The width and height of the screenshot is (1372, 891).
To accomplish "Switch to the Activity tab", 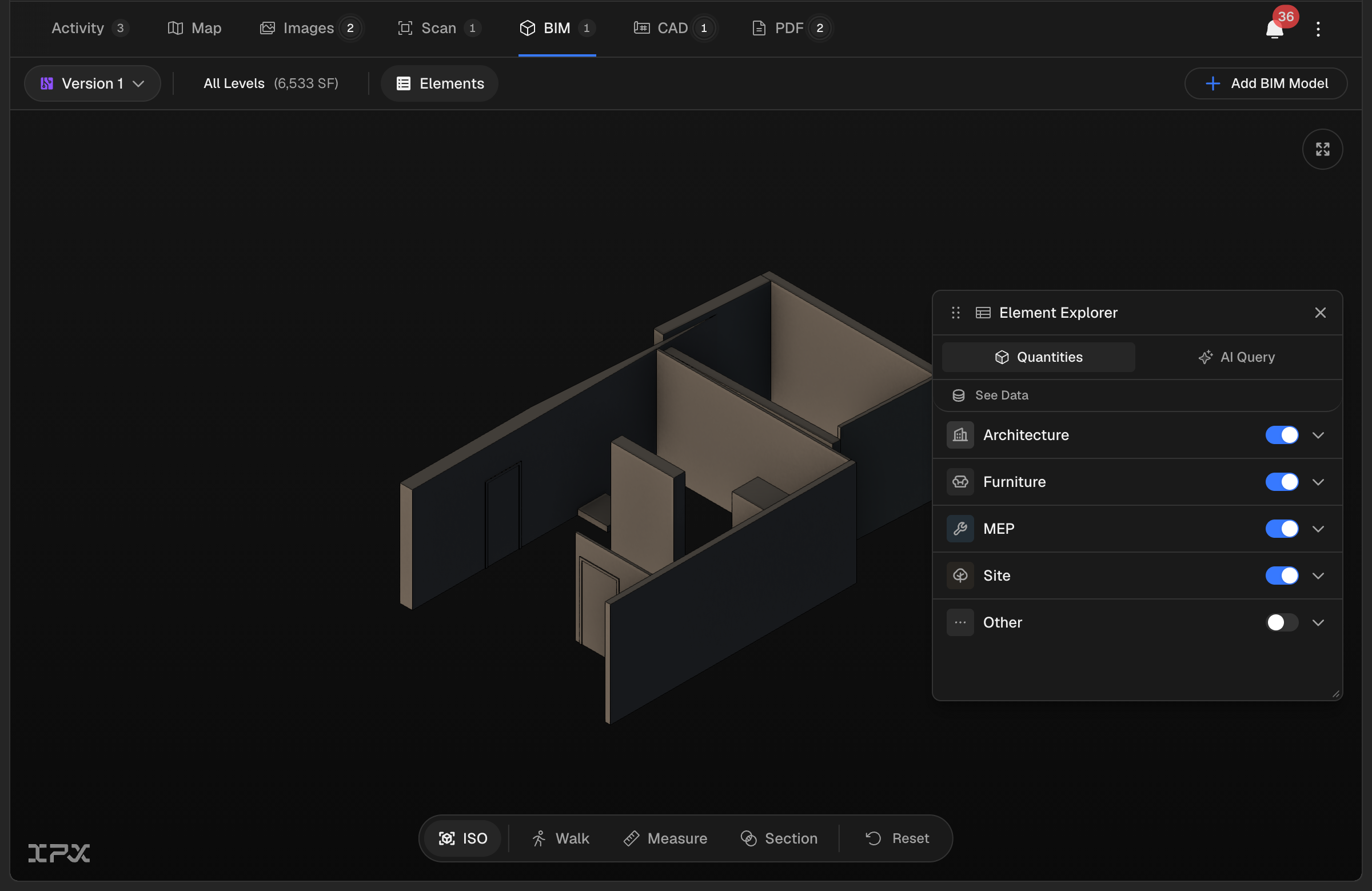I will pos(90,28).
